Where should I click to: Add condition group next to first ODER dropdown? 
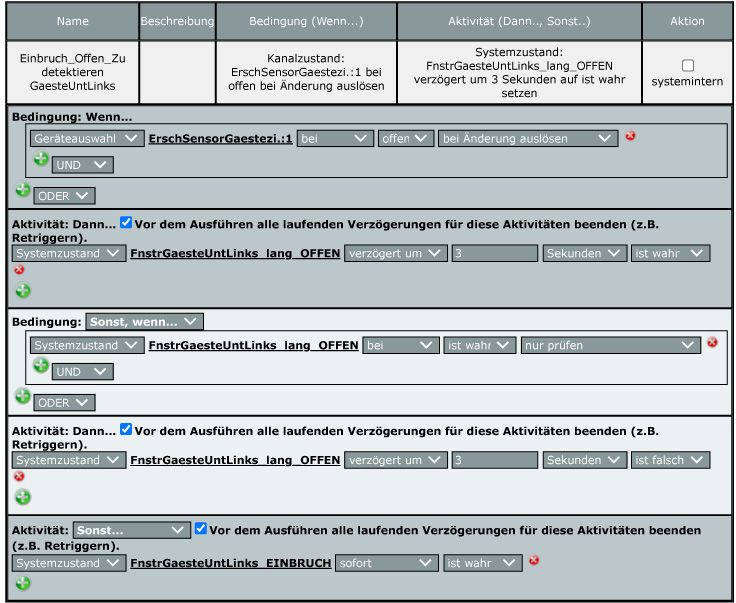point(23,190)
